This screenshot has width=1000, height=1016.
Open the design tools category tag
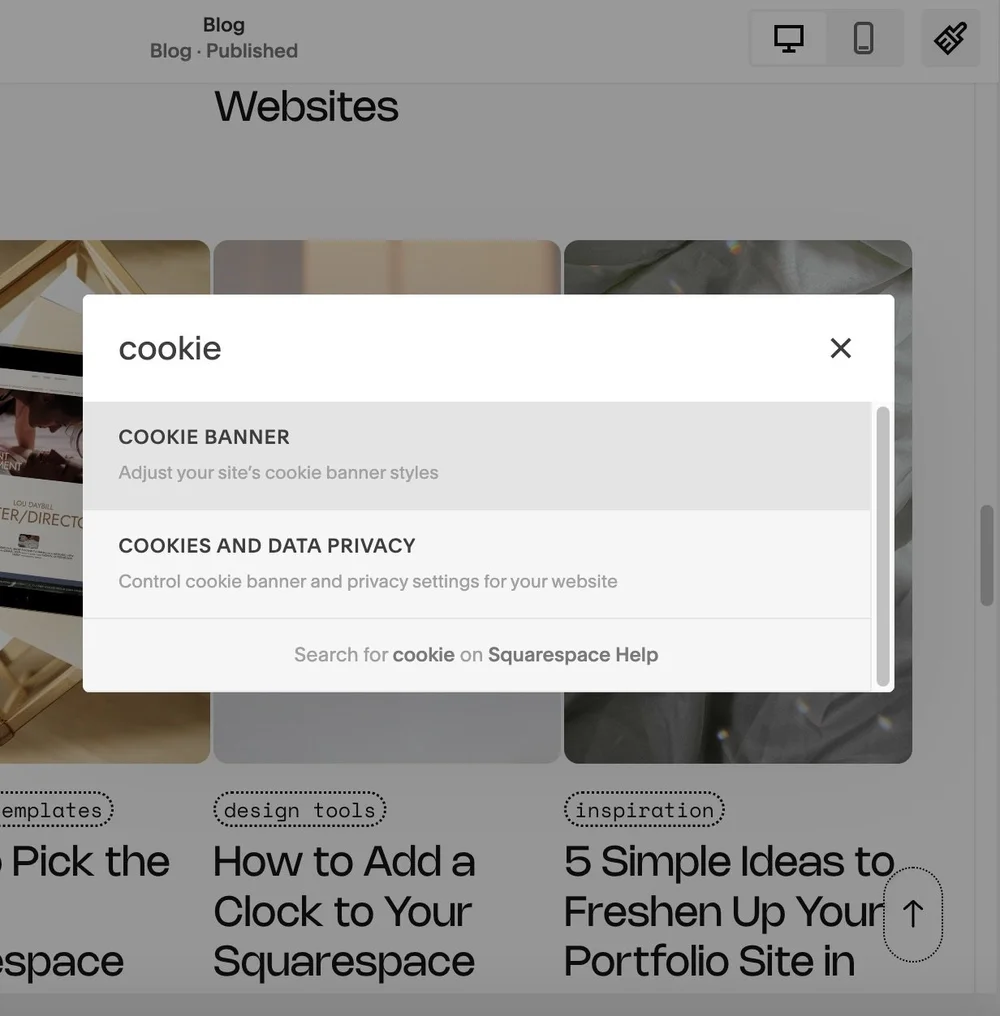(299, 809)
